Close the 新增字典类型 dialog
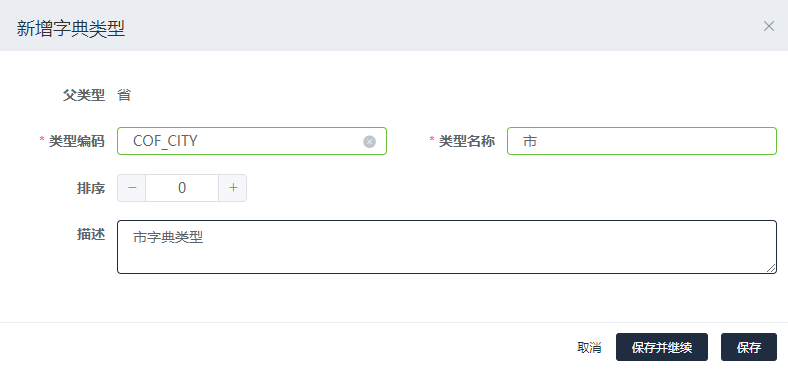The width and height of the screenshot is (788, 375). [768, 26]
